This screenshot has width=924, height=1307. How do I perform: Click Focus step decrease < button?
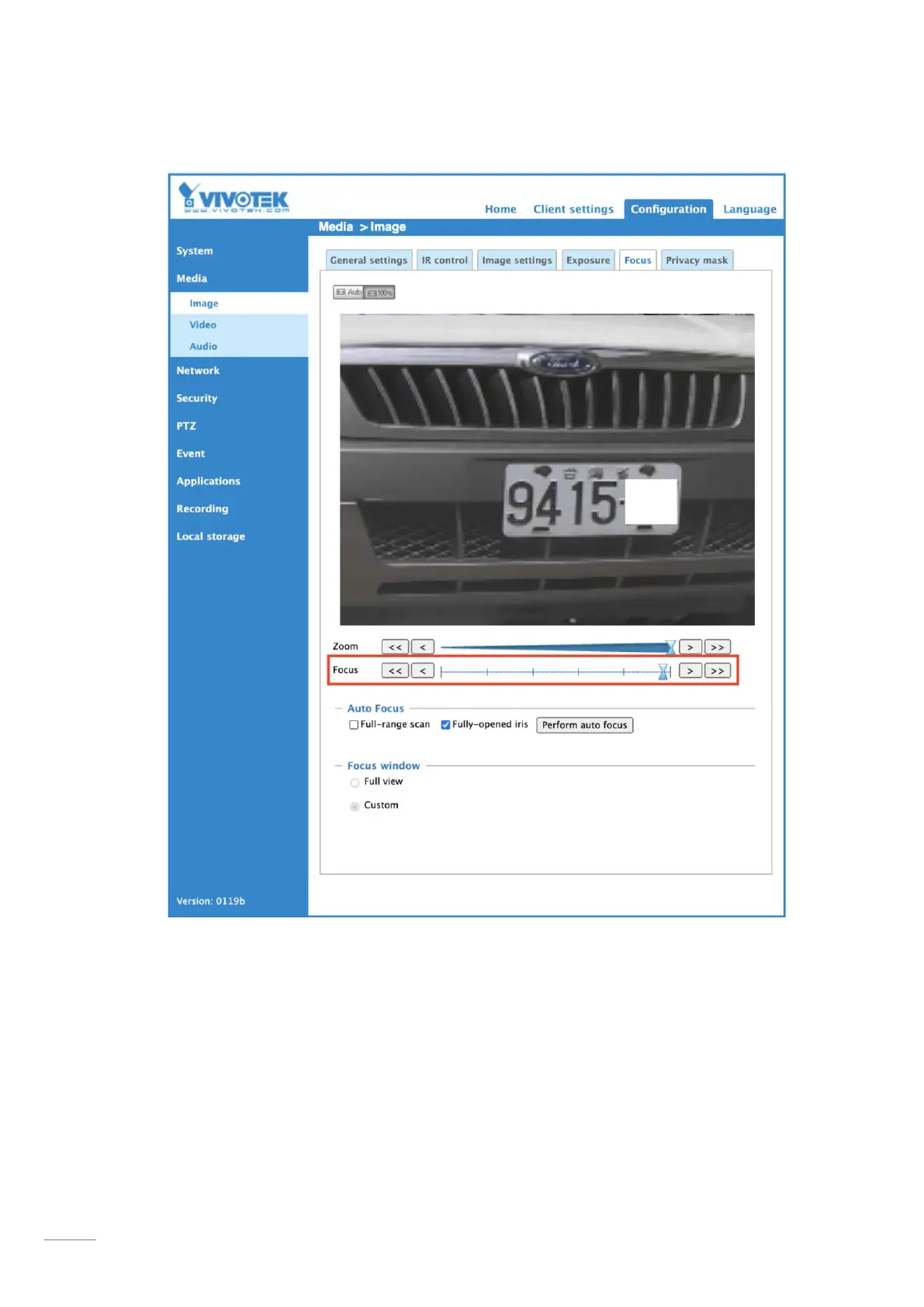pos(423,671)
